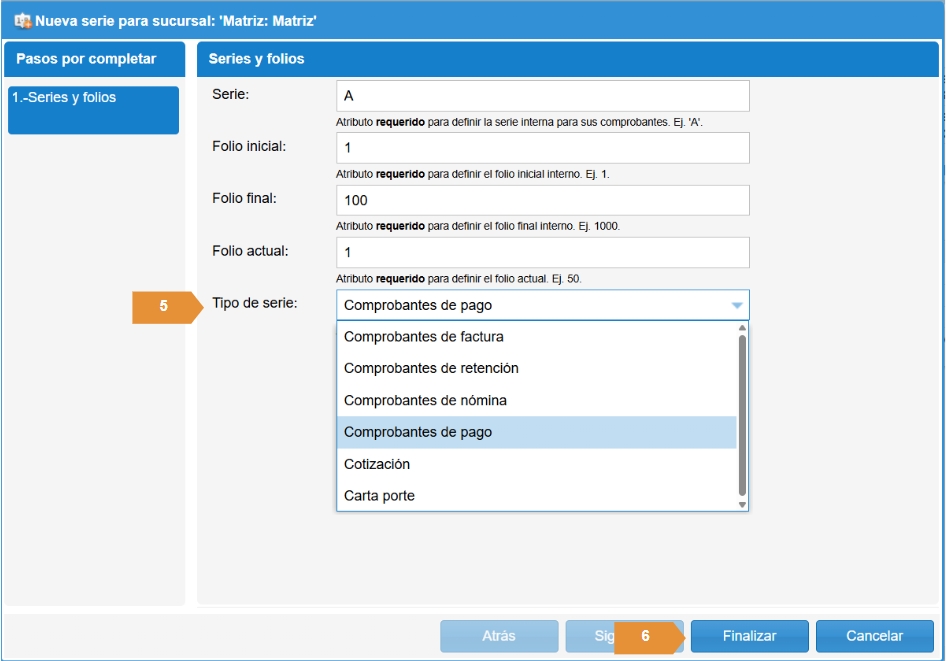Open the Tipo de serie dropdown arrow
Screen dimensions: 947x661
click(x=736, y=305)
